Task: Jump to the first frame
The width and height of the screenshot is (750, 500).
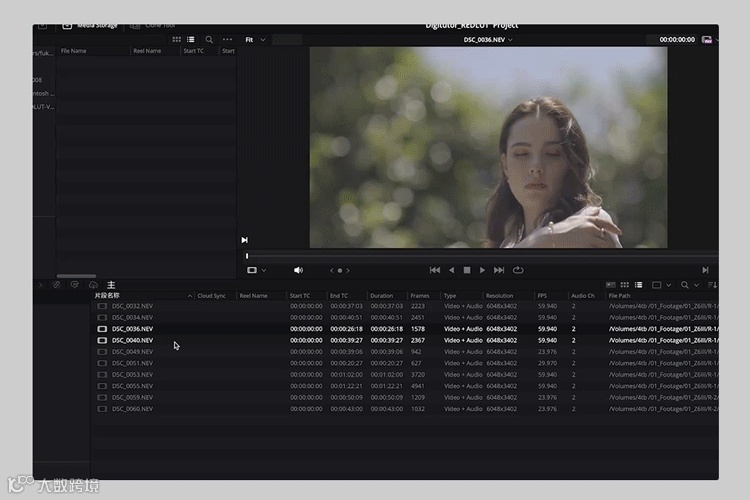Action: click(x=435, y=270)
